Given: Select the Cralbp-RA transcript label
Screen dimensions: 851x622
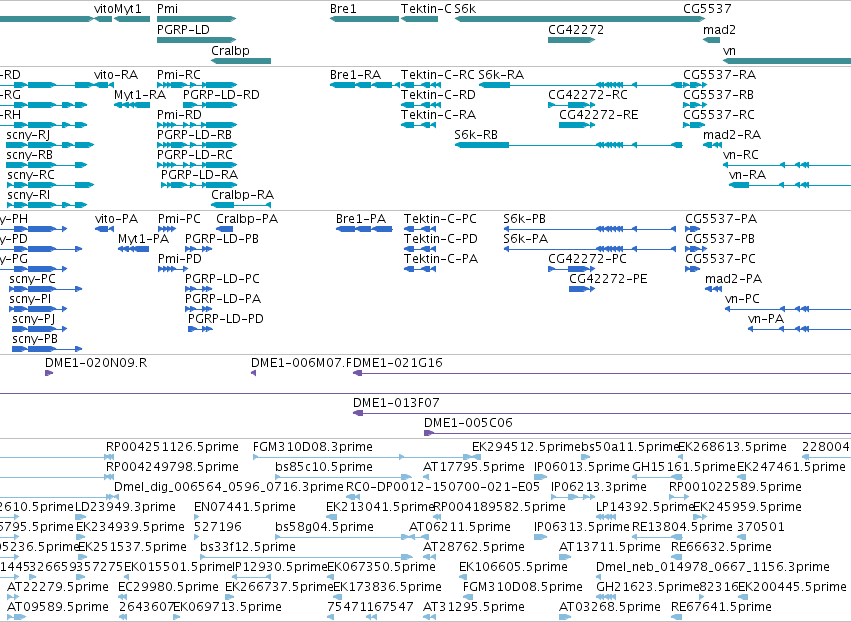Looking at the screenshot, I should (x=242, y=195).
